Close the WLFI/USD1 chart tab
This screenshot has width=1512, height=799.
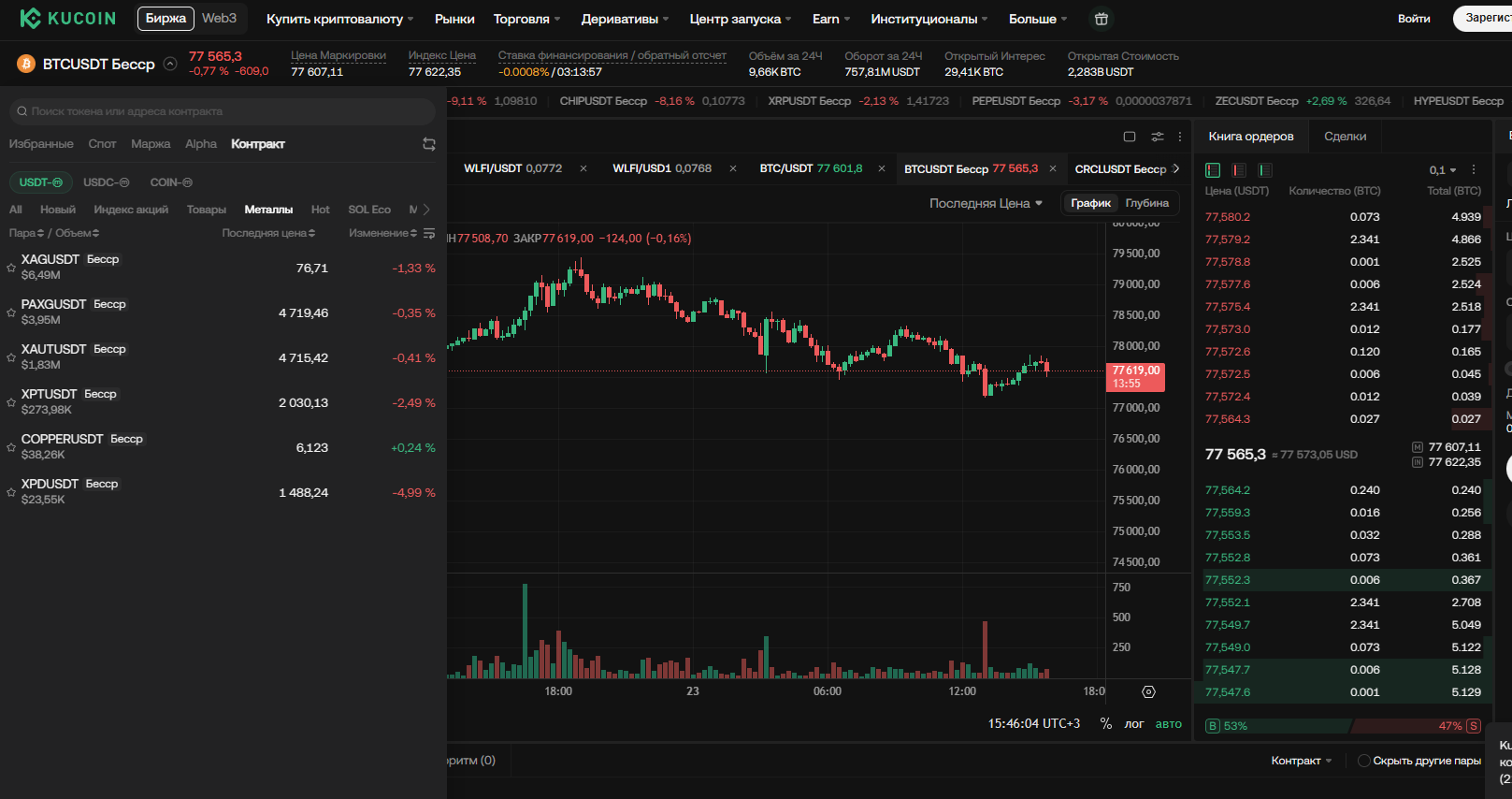(733, 169)
